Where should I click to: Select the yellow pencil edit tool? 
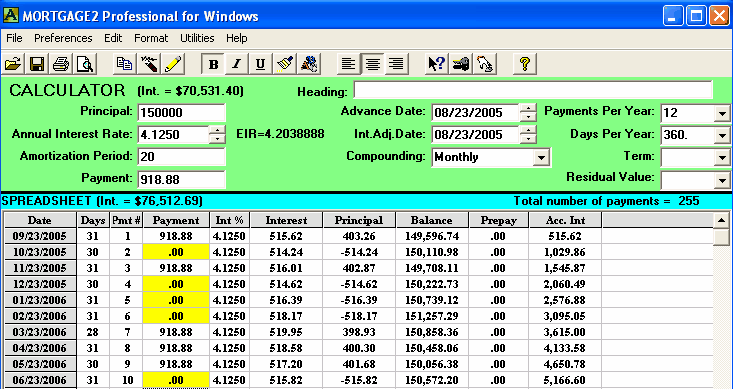pos(173,64)
